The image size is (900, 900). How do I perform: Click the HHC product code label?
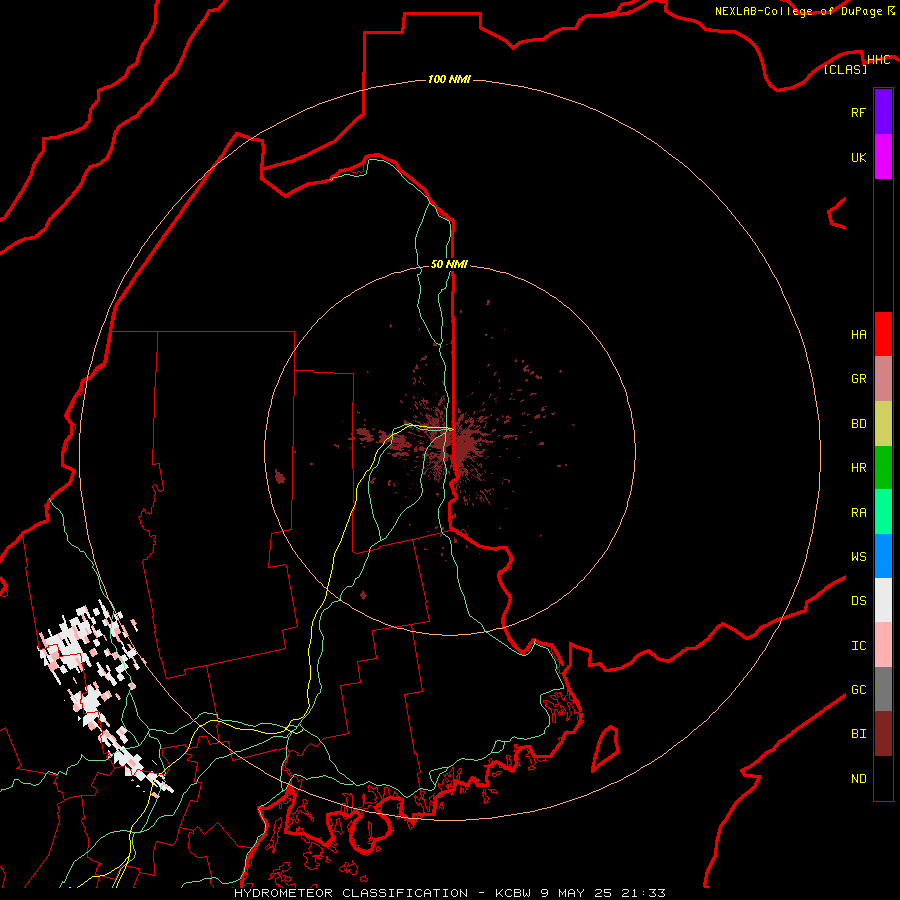(x=878, y=60)
